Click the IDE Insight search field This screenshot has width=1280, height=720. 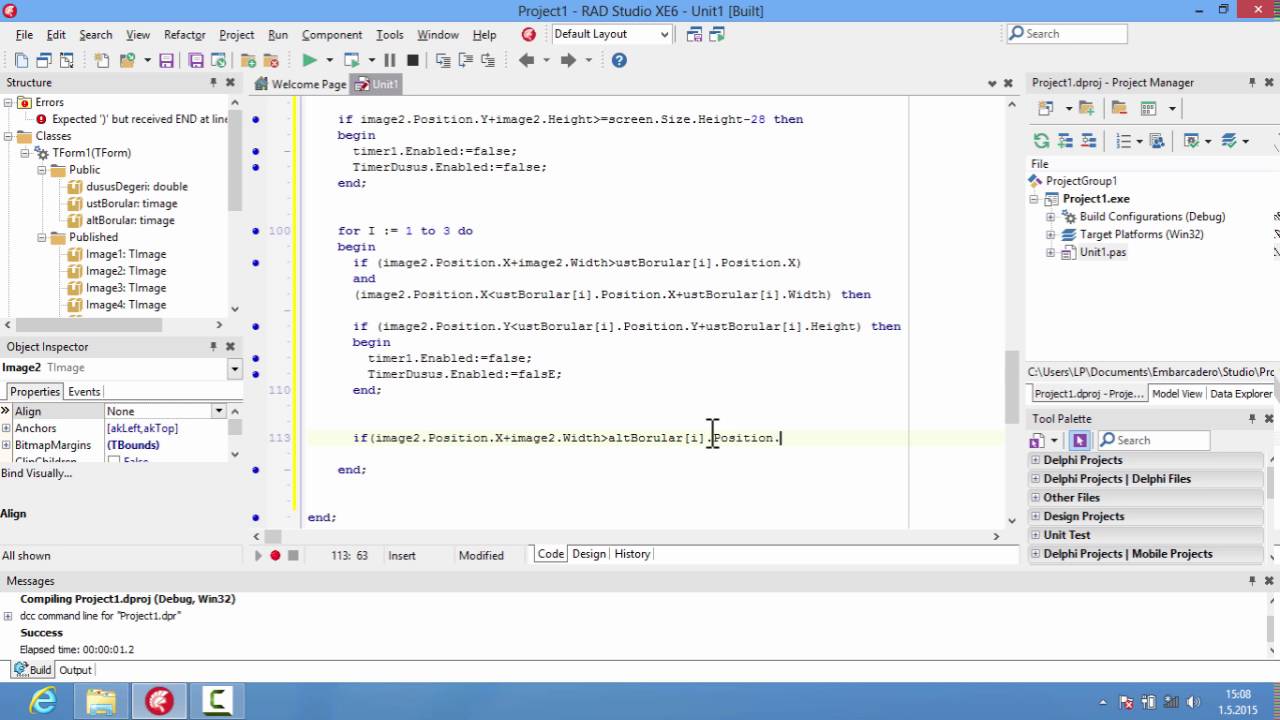1067,34
